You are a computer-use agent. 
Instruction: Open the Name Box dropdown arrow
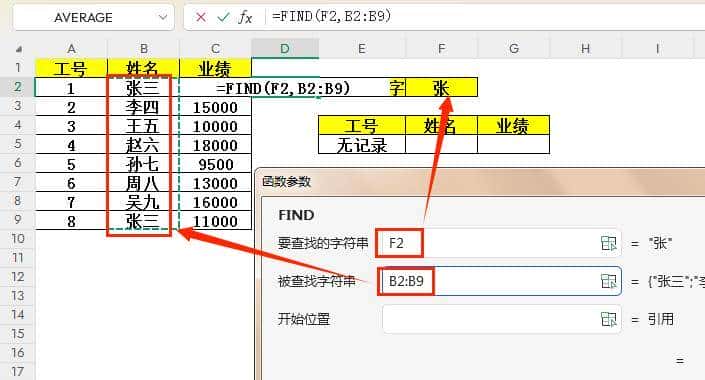[163, 18]
